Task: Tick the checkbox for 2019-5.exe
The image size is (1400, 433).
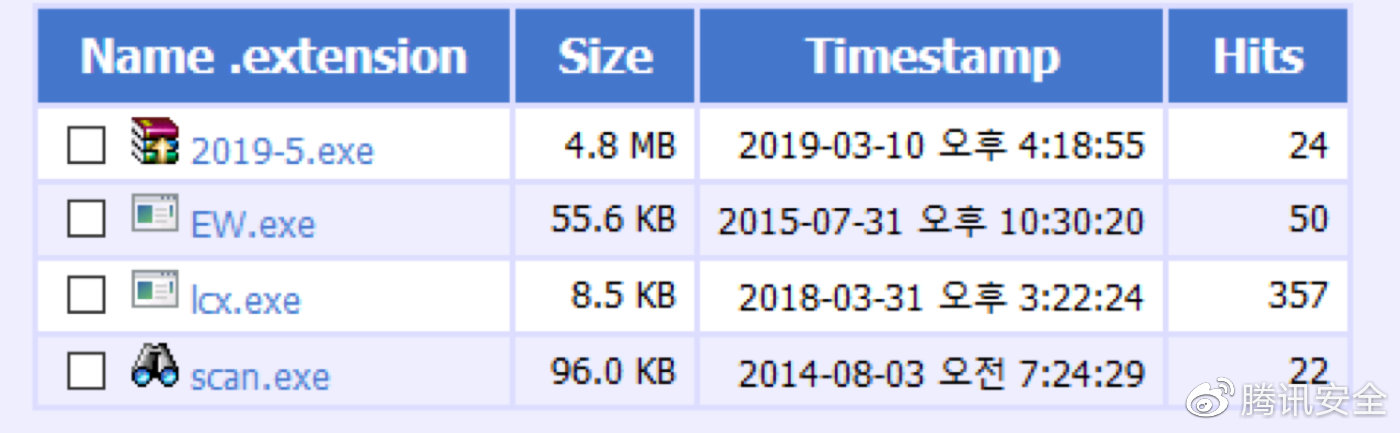Action: point(86,145)
